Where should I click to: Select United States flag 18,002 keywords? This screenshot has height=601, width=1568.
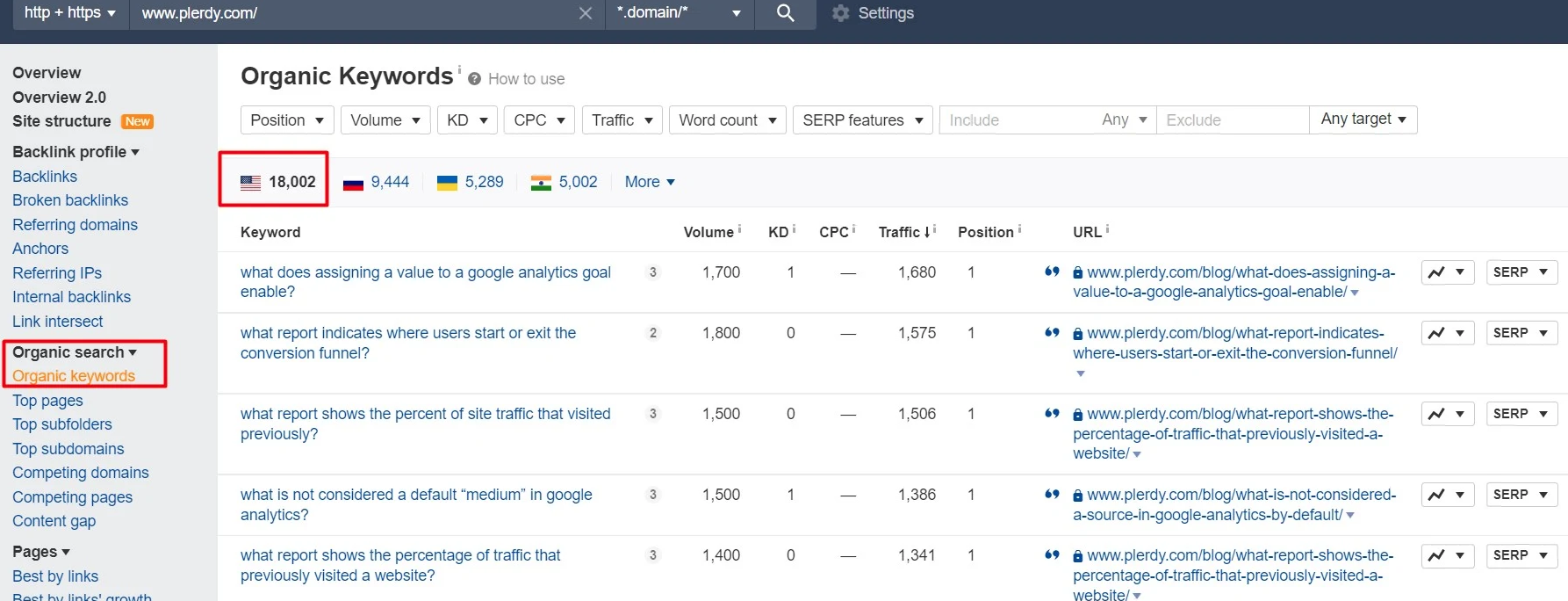(x=277, y=182)
